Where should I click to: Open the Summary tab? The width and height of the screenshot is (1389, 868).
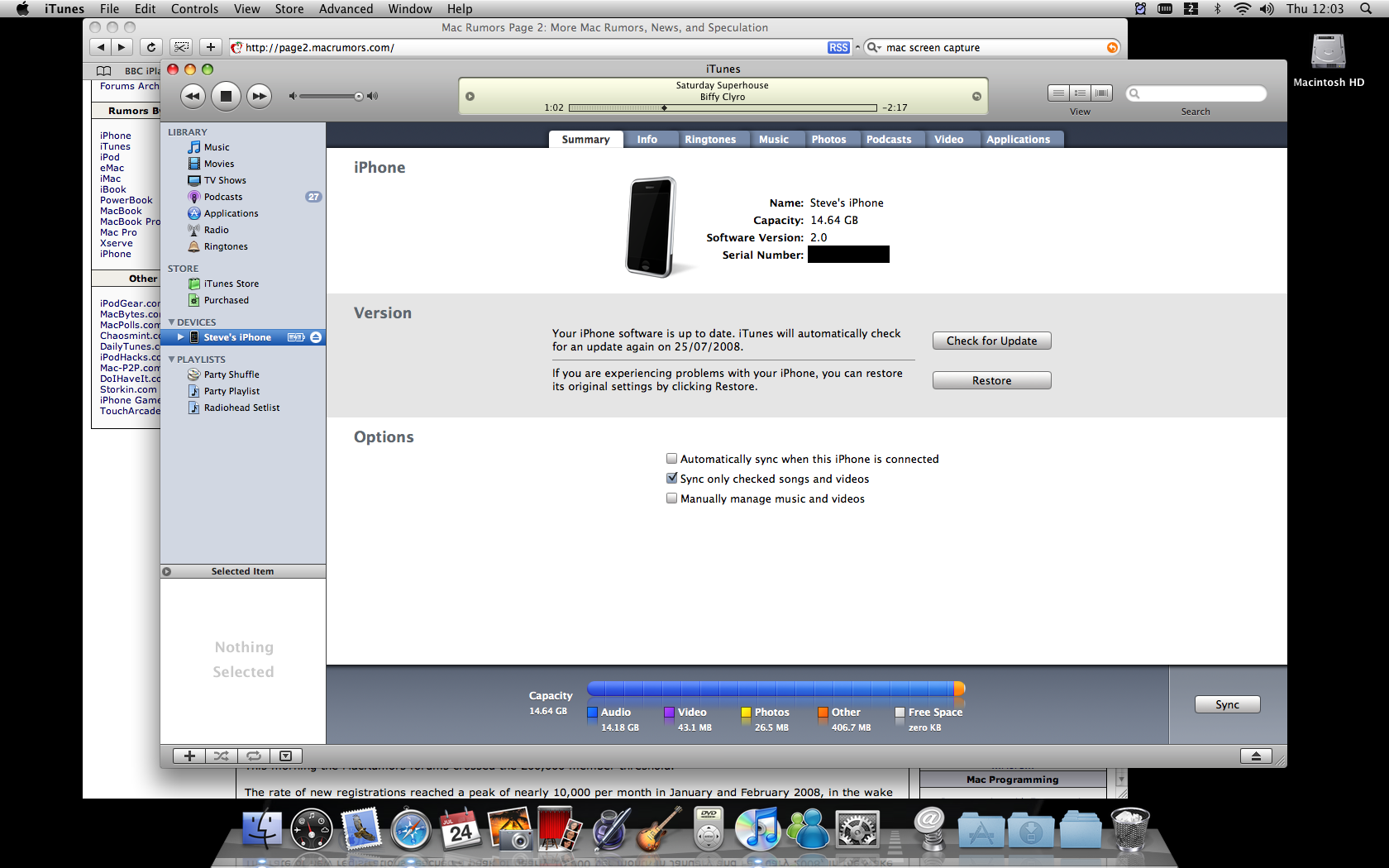coord(585,140)
